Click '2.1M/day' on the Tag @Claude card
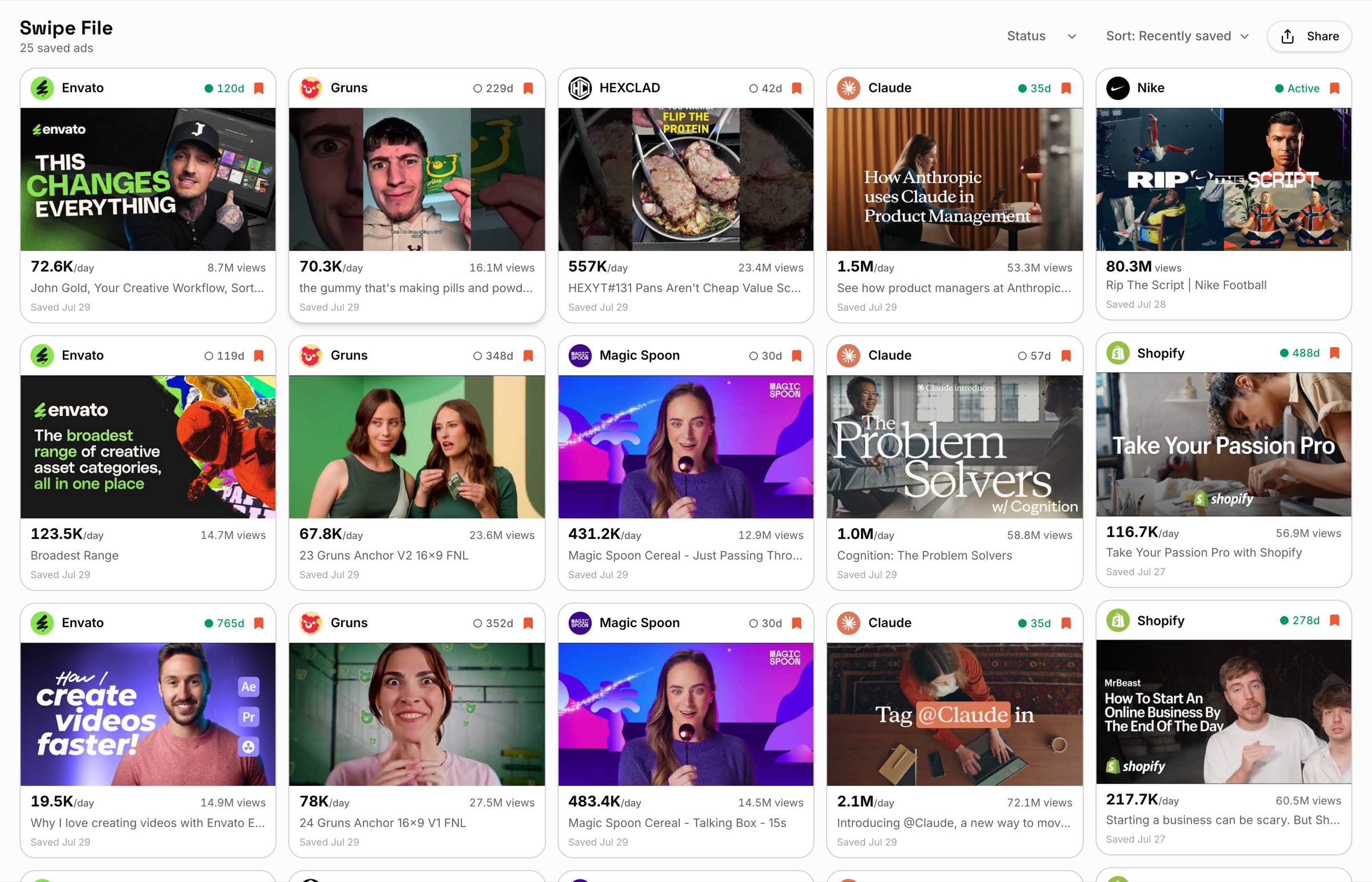The height and width of the screenshot is (882, 1372). pyautogui.click(x=866, y=802)
